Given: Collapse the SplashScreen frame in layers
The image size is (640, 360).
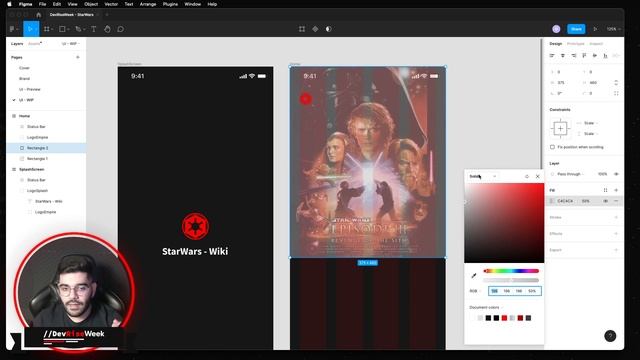Looking at the screenshot, I should coord(14,169).
